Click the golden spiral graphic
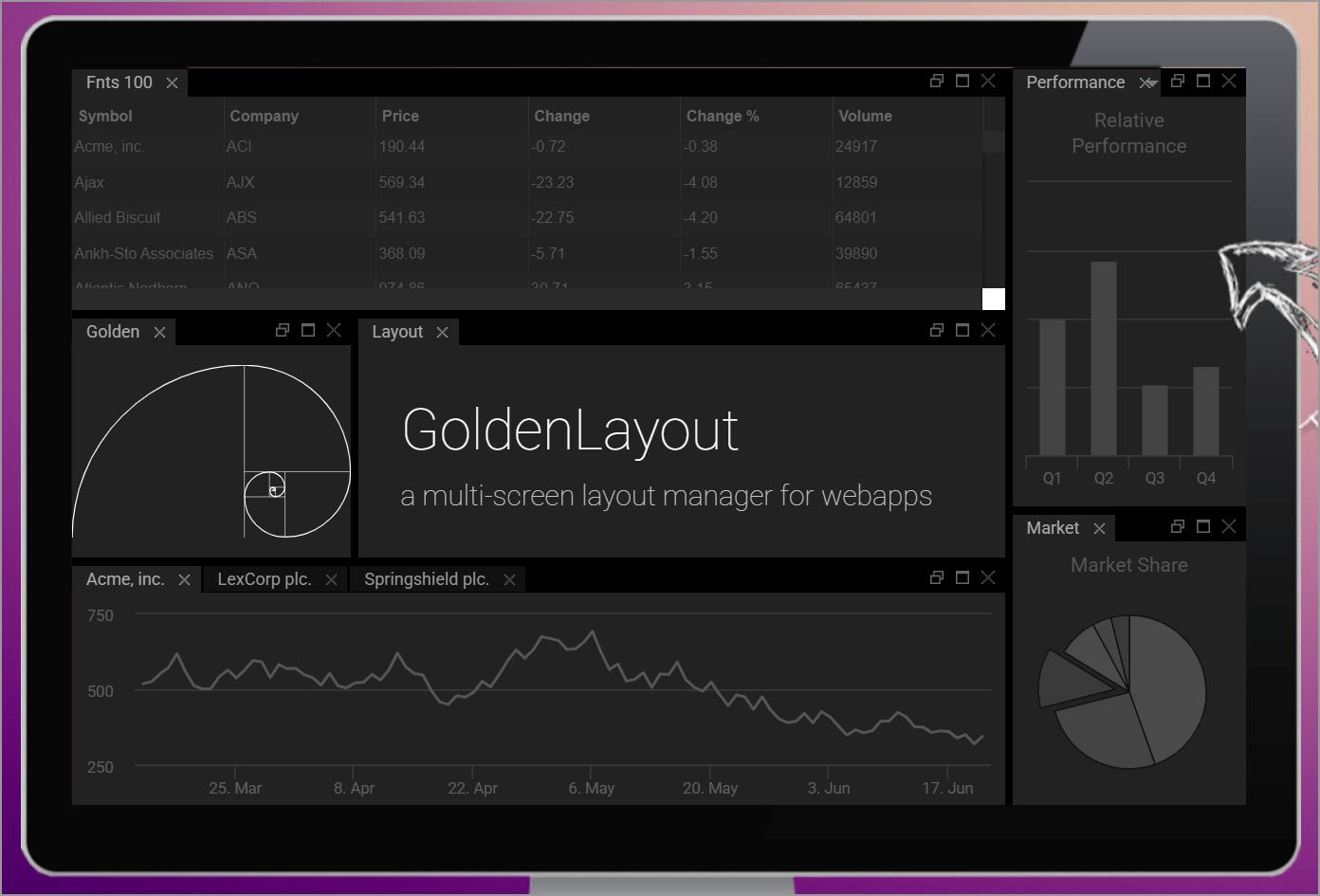1320x896 pixels. point(211,451)
